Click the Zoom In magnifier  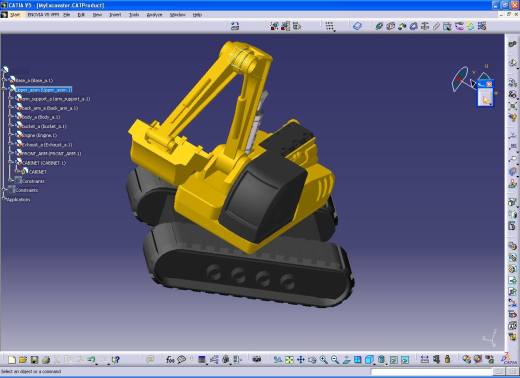323,360
